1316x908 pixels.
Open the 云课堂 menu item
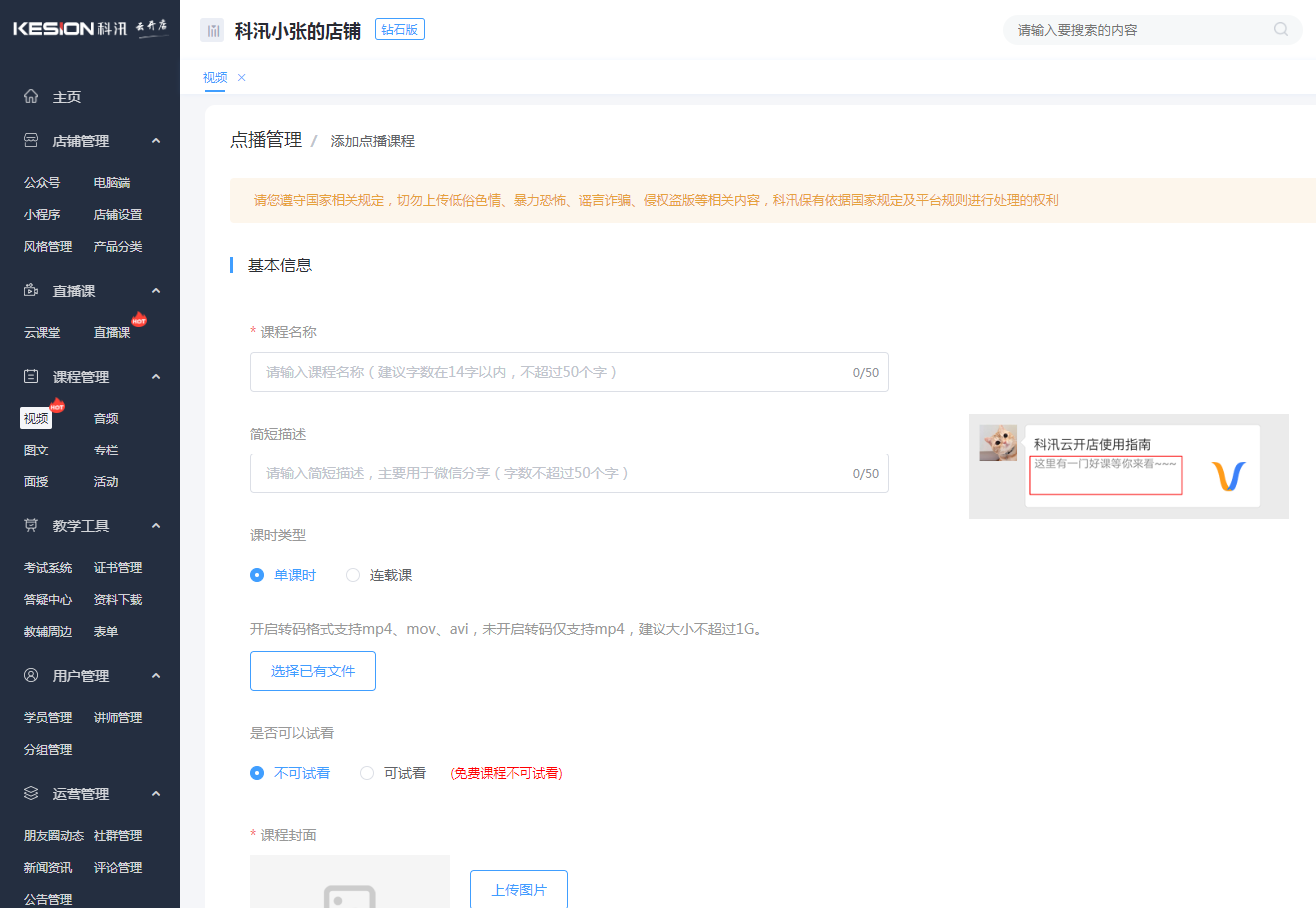(x=41, y=332)
